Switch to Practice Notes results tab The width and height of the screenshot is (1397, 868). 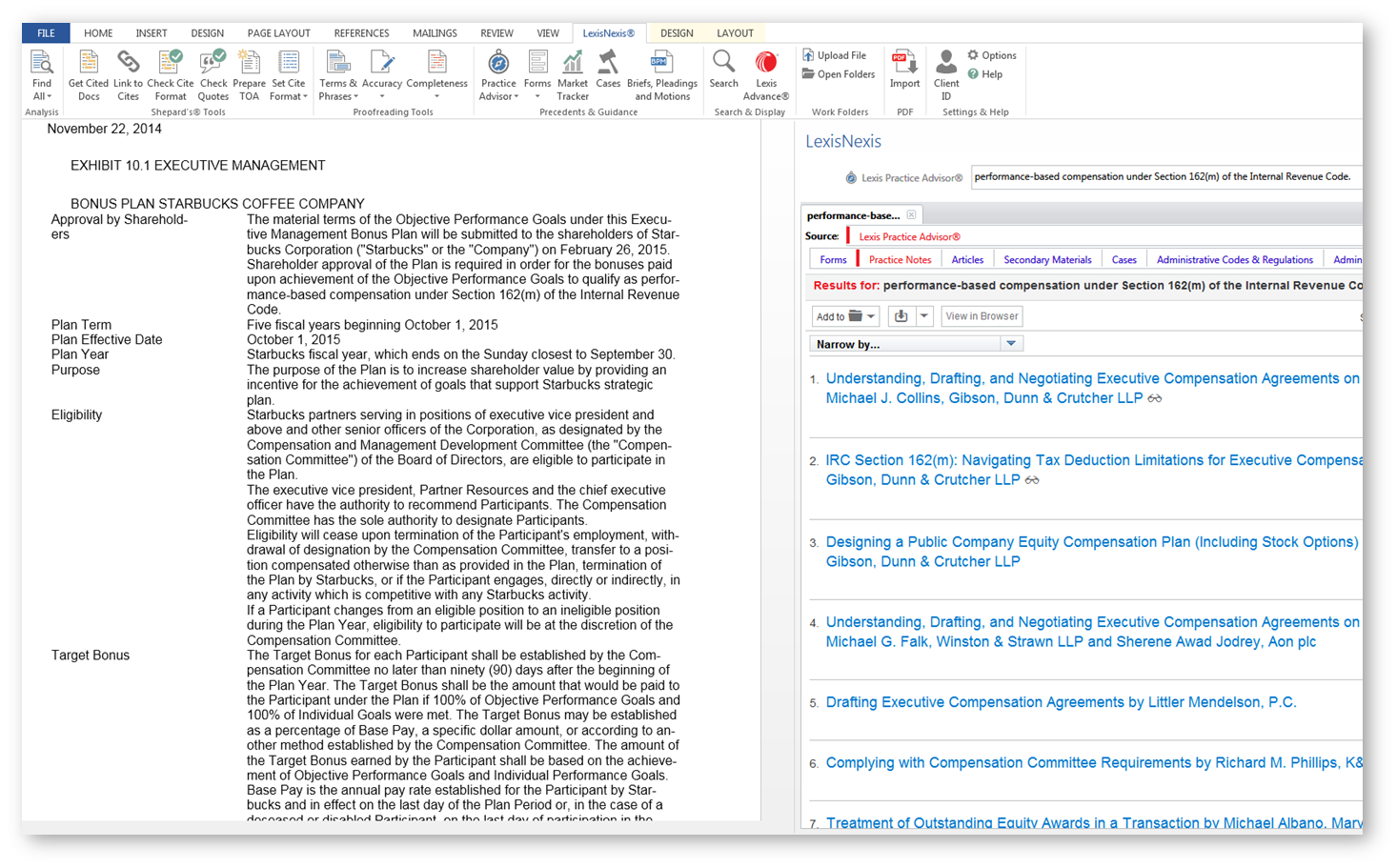coord(900,259)
